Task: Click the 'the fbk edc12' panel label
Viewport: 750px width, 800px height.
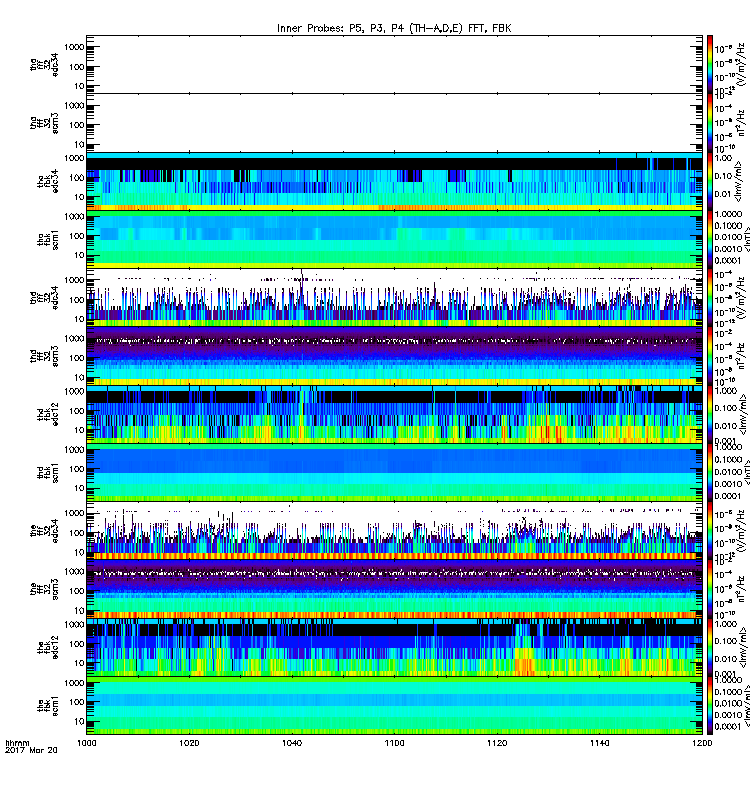Action: coord(47,648)
